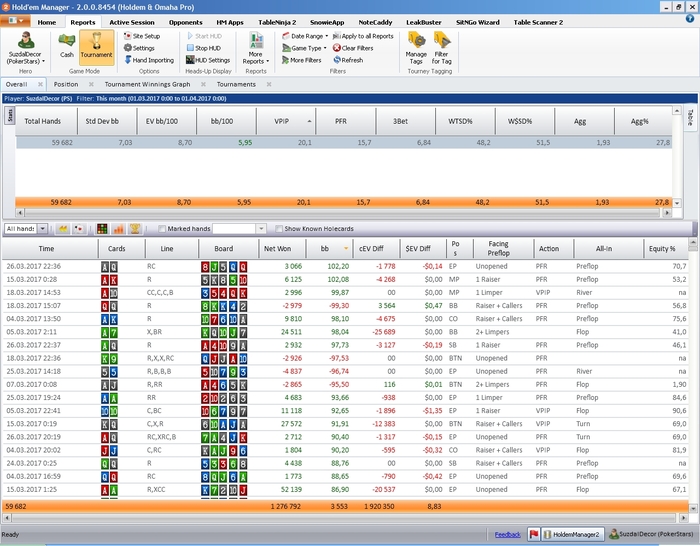
Task: Select the Cash game mode icon
Action: pyautogui.click(x=67, y=46)
